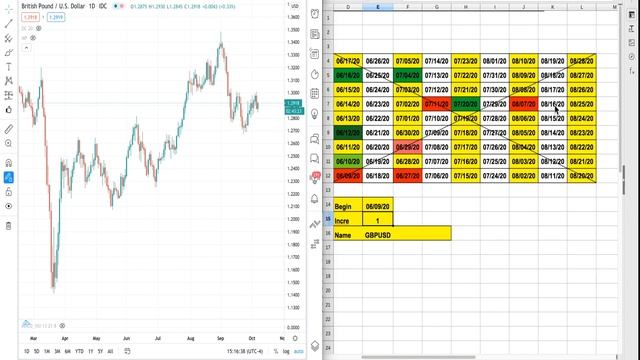Open the DOM depth icon
This screenshot has height=360, width=640.
(x=315, y=244)
